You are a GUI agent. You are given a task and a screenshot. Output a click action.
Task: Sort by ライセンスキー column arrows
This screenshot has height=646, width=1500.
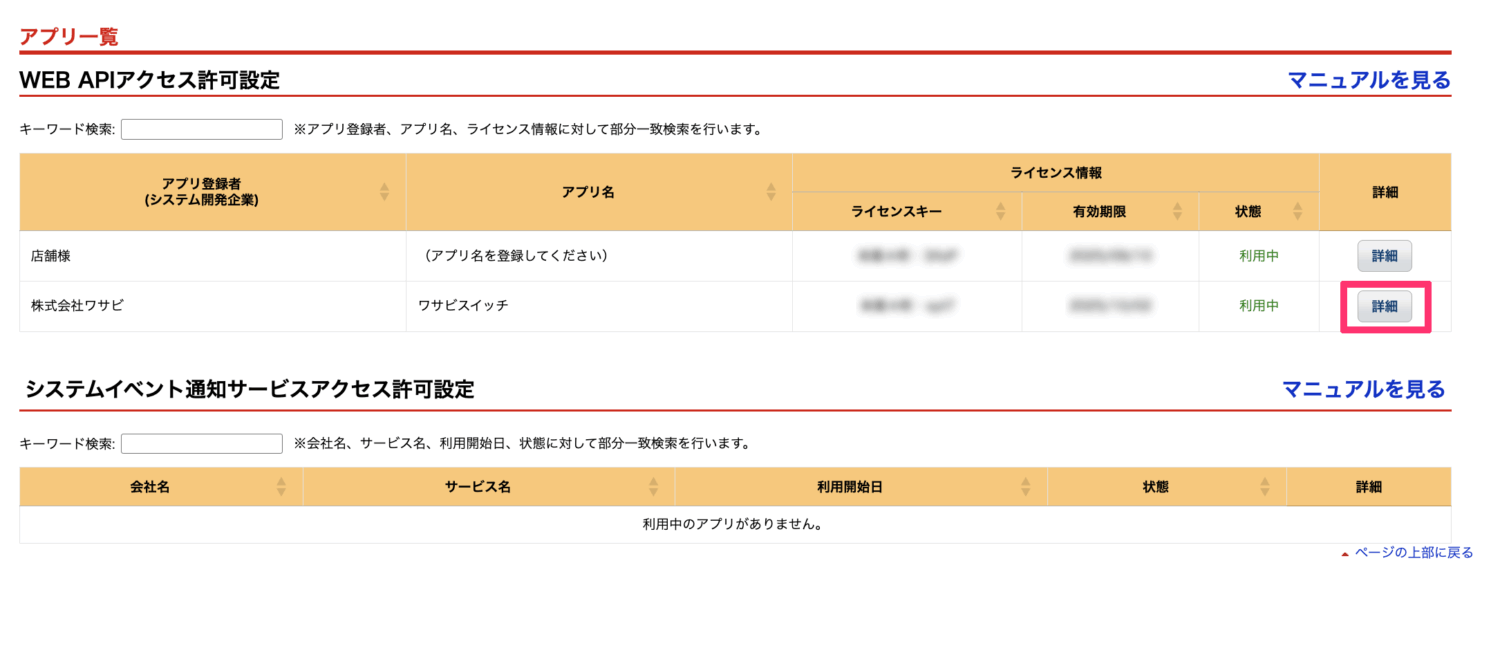click(x=1001, y=211)
